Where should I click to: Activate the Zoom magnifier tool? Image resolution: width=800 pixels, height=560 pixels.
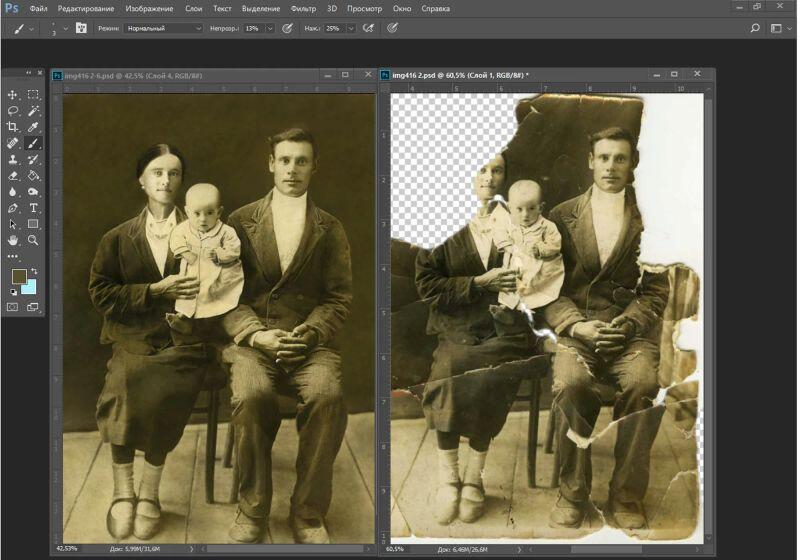point(33,240)
